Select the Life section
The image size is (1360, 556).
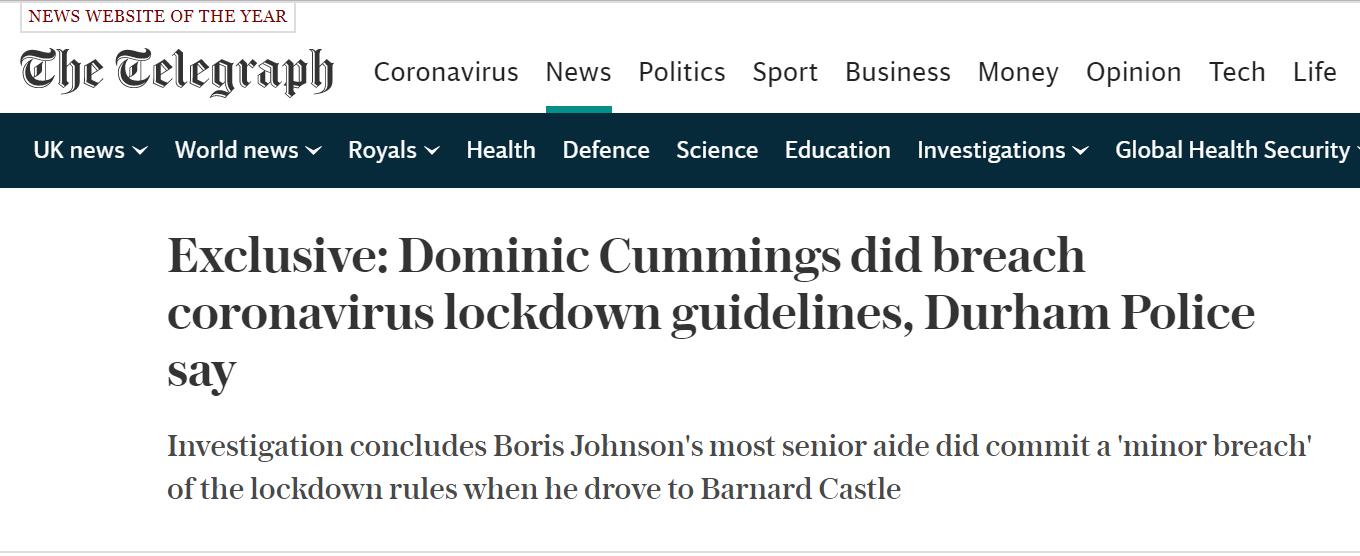(1314, 72)
